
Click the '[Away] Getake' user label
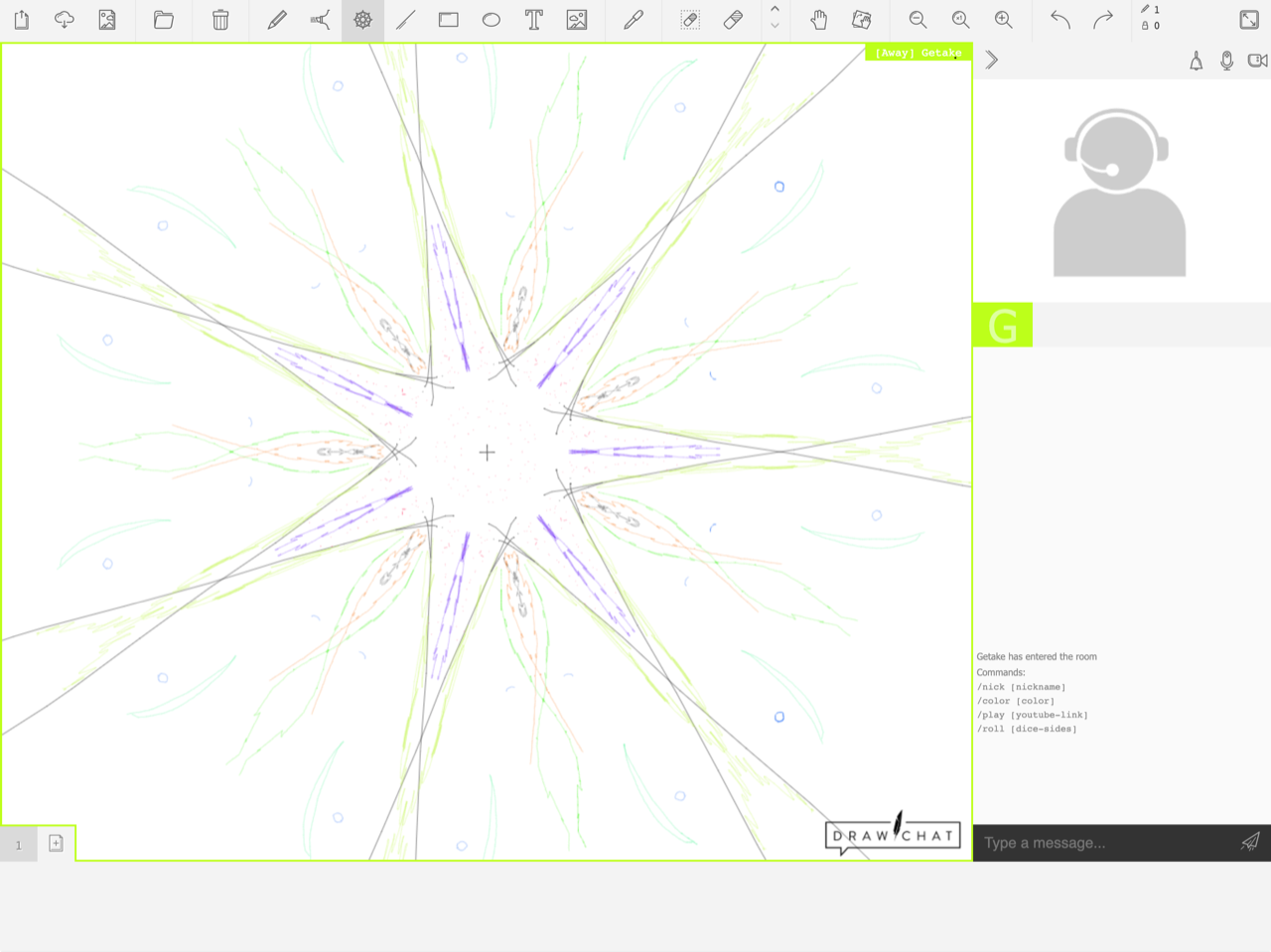click(918, 53)
